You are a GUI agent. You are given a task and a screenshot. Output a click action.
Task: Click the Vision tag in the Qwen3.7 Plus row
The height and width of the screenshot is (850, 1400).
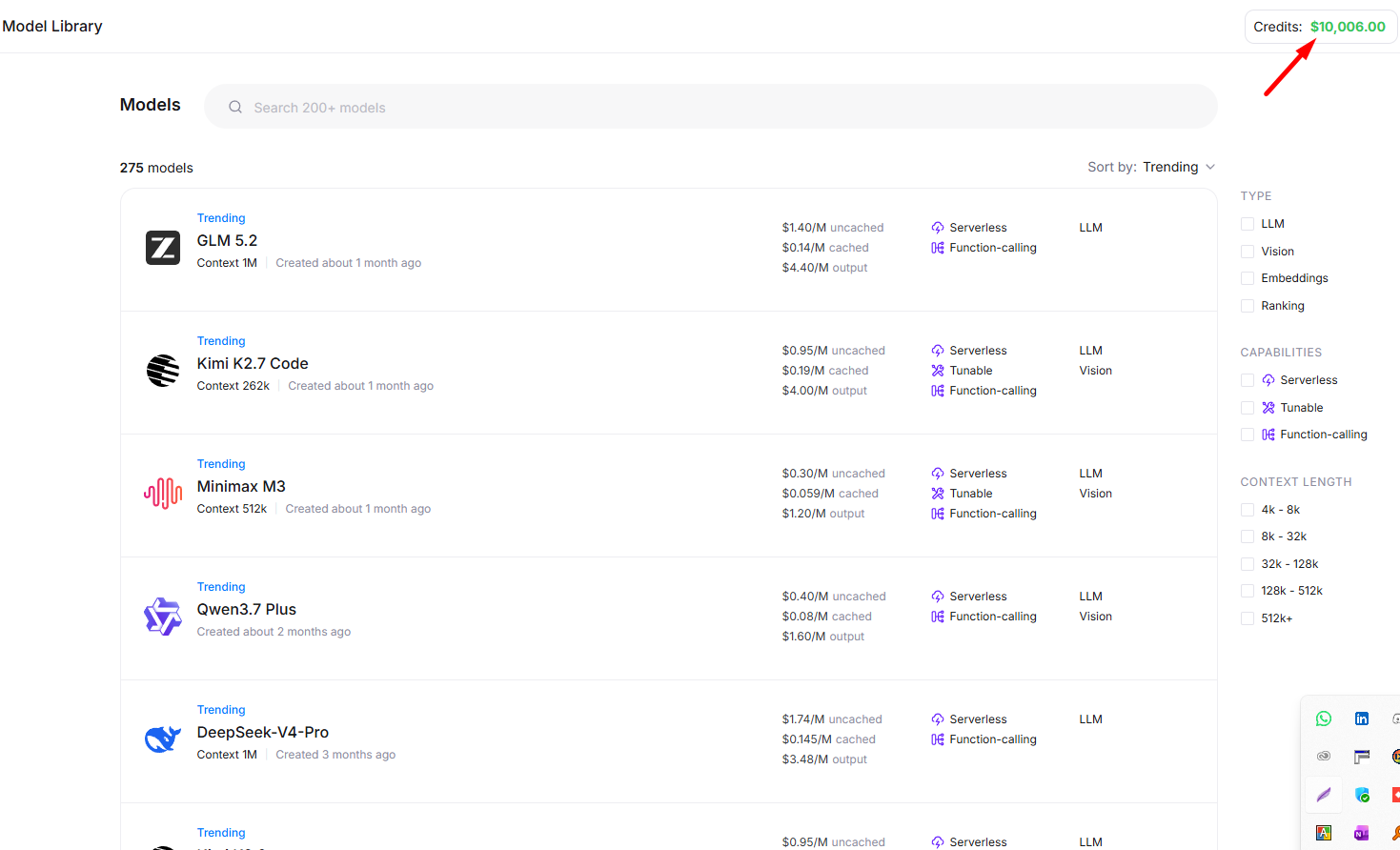coord(1096,617)
